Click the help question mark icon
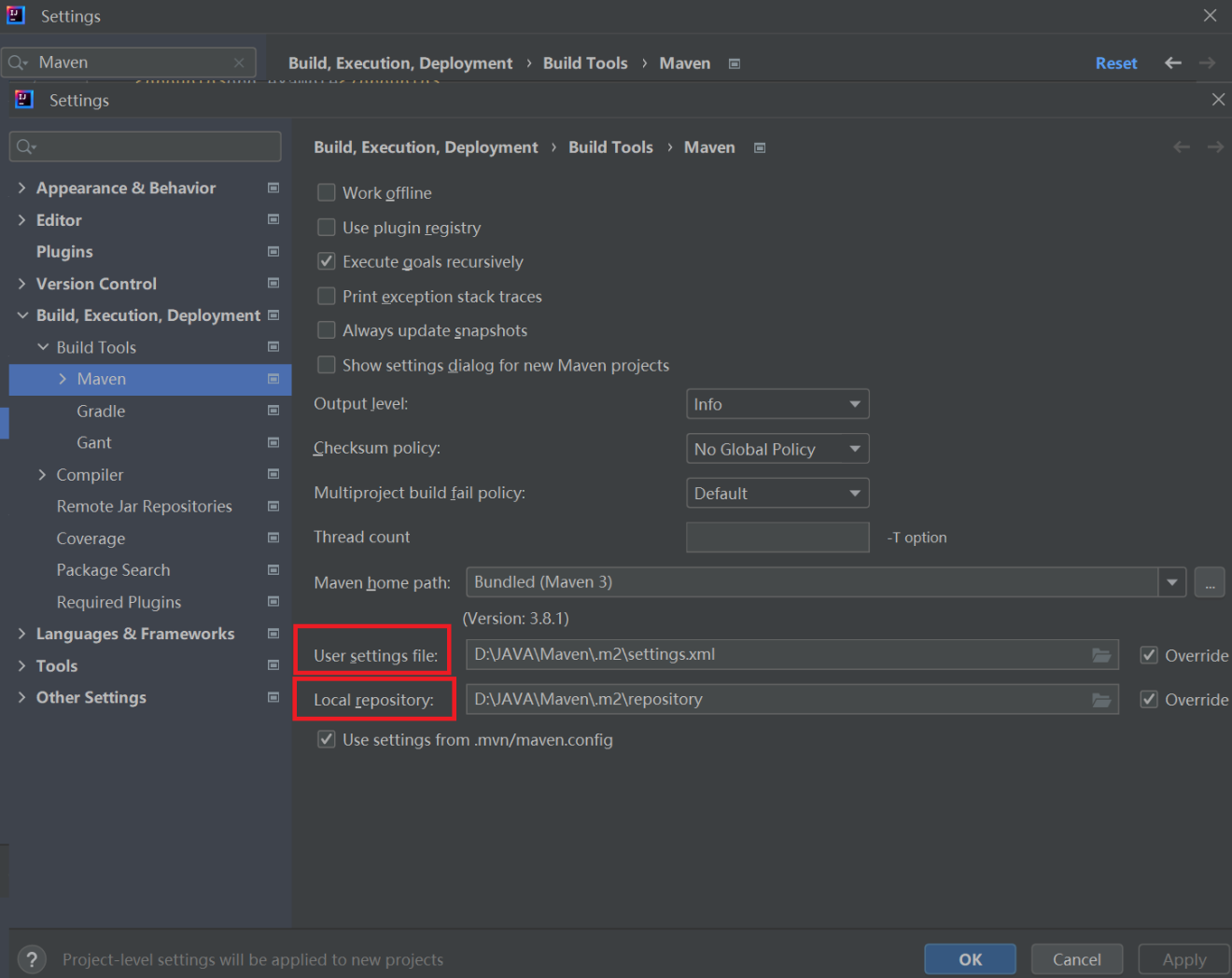This screenshot has height=978, width=1232. [32, 959]
